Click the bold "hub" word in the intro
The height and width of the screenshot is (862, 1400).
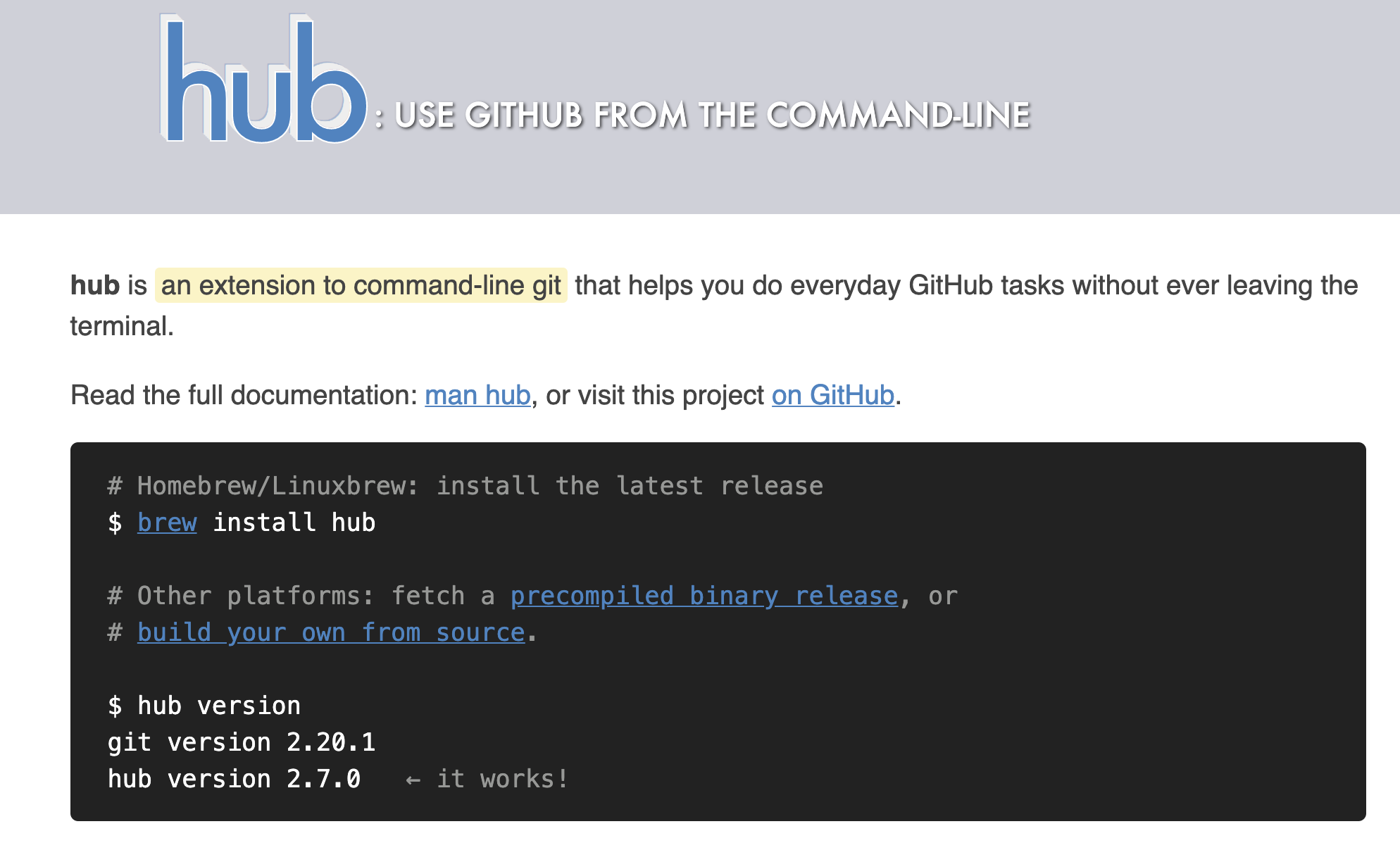click(x=95, y=285)
